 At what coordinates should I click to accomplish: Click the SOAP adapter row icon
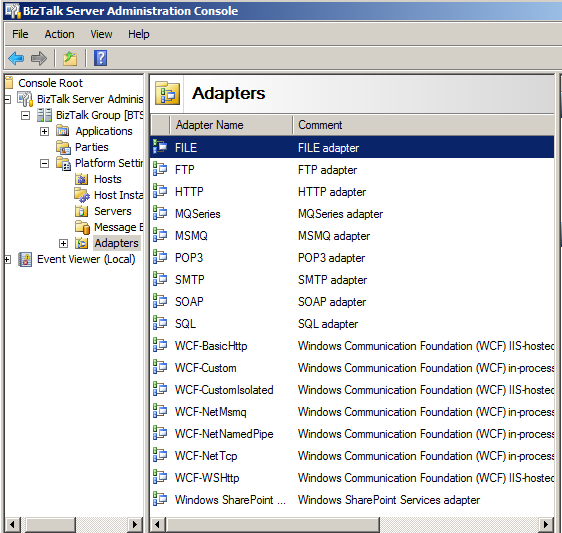(x=160, y=301)
